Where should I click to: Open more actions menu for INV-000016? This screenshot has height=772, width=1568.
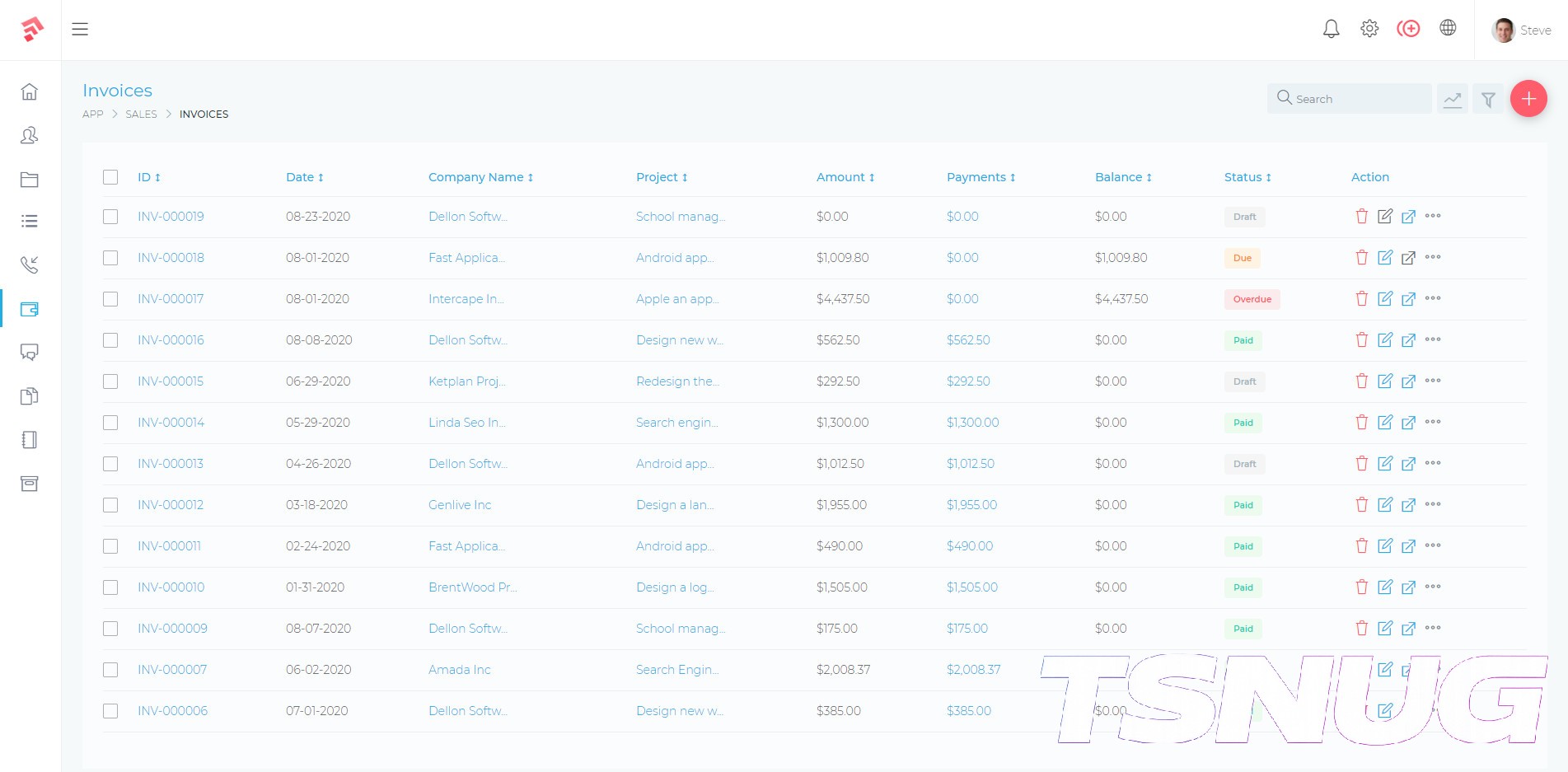[1433, 339]
